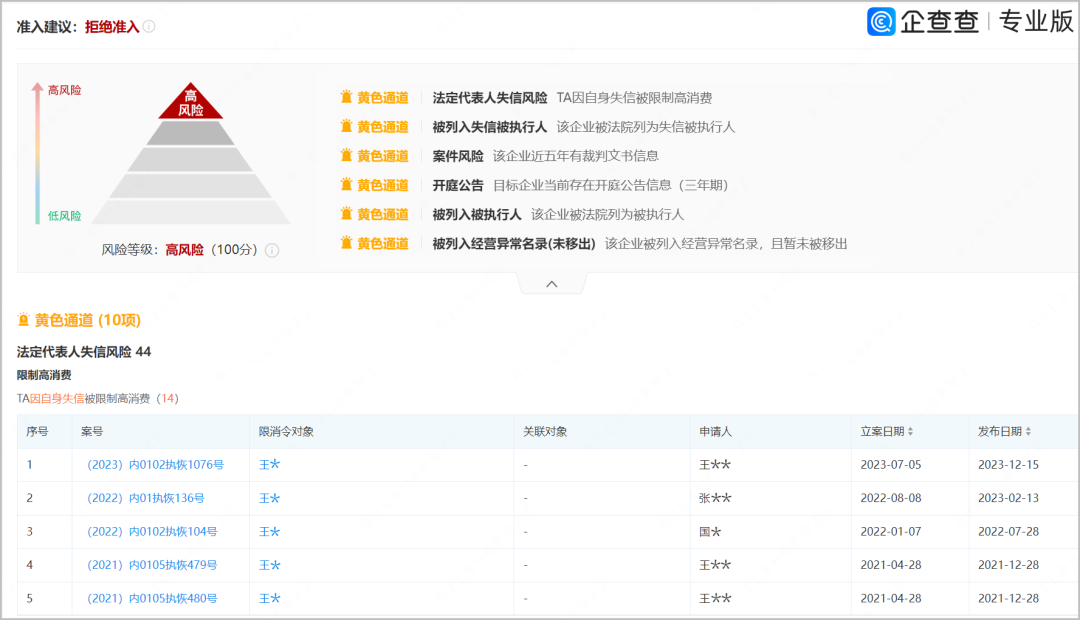Click the alarm icon beside 法定代表人失信风险
The height and width of the screenshot is (620, 1080).
pyautogui.click(x=344, y=96)
